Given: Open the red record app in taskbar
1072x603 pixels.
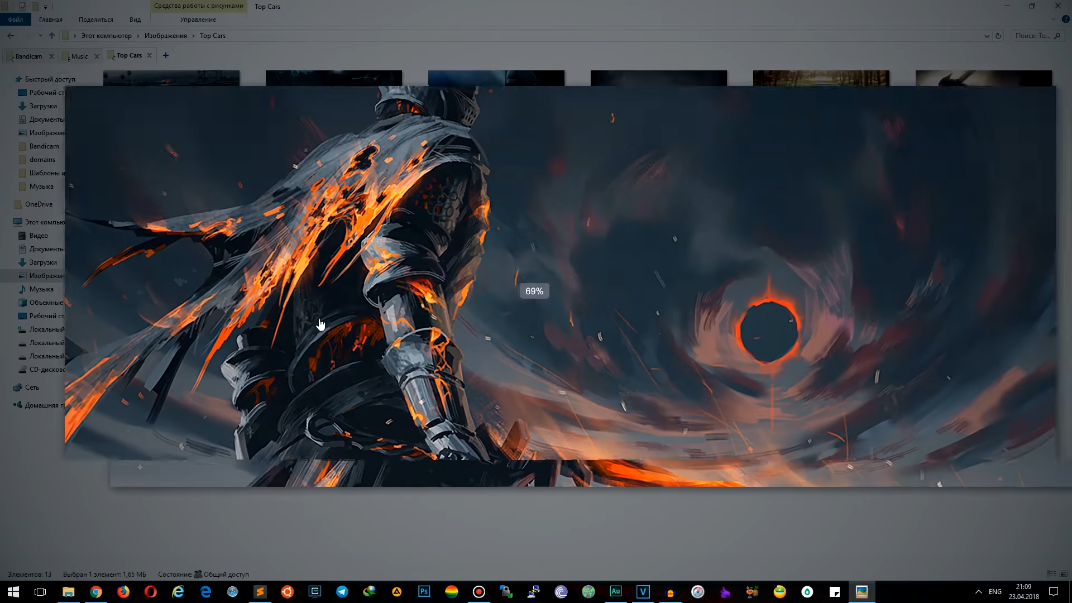Looking at the screenshot, I should (479, 591).
